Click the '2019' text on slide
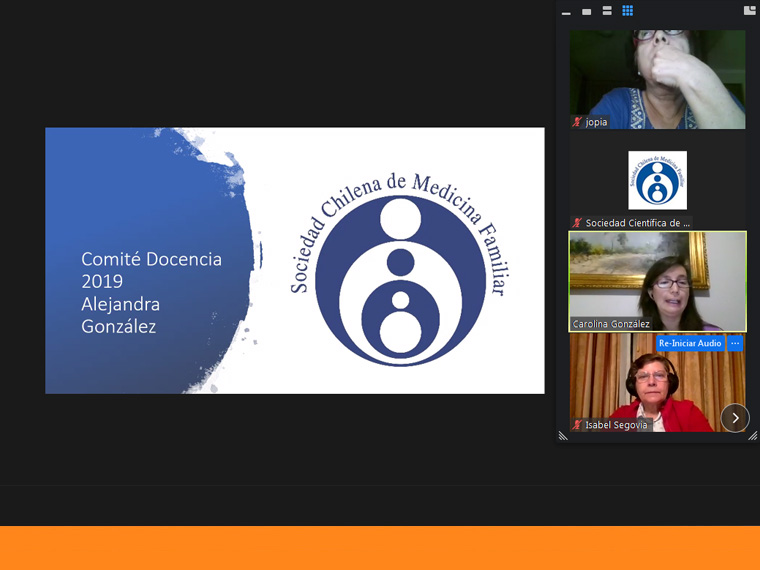Image resolution: width=760 pixels, height=570 pixels. point(102,282)
